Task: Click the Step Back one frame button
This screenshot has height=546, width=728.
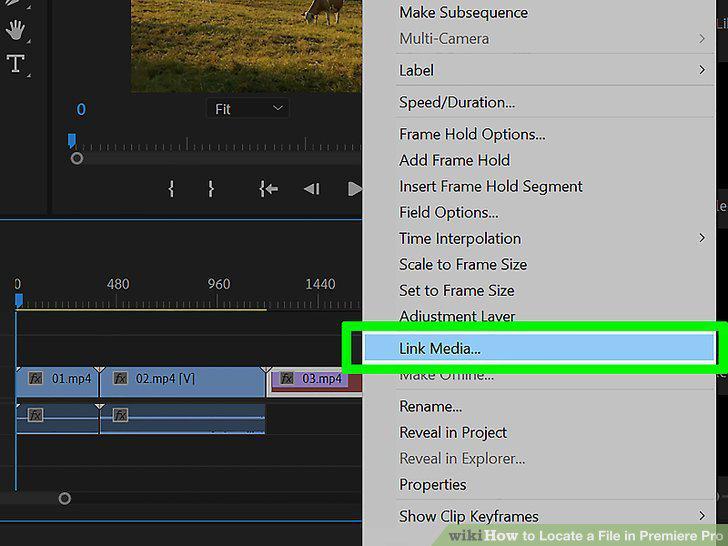Action: coord(312,189)
